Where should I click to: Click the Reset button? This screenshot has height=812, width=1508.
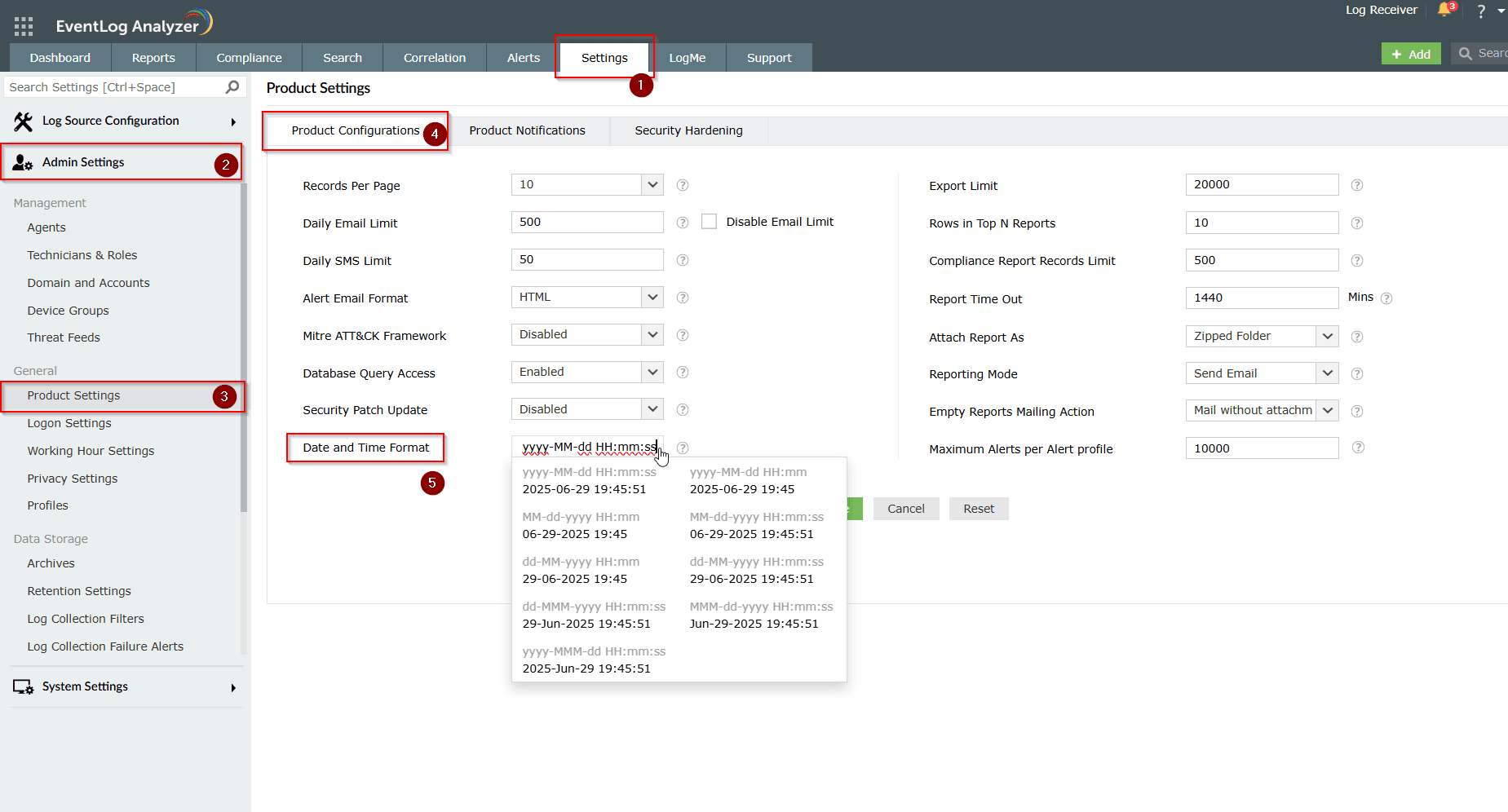(979, 509)
